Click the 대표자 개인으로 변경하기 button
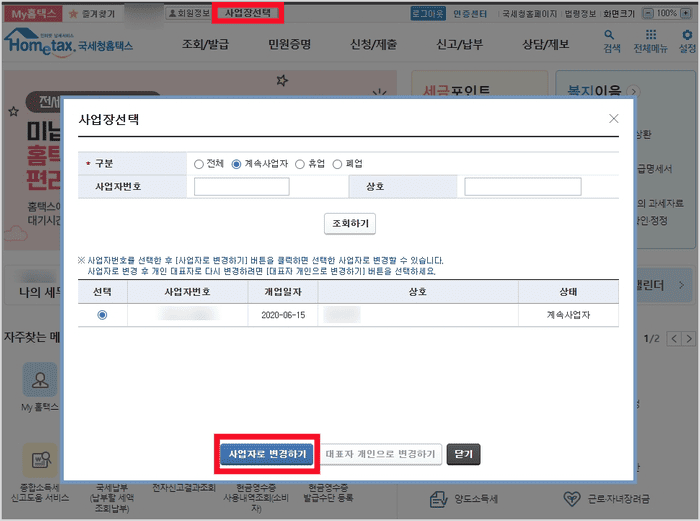This screenshot has width=700, height=521. pyautogui.click(x=380, y=454)
